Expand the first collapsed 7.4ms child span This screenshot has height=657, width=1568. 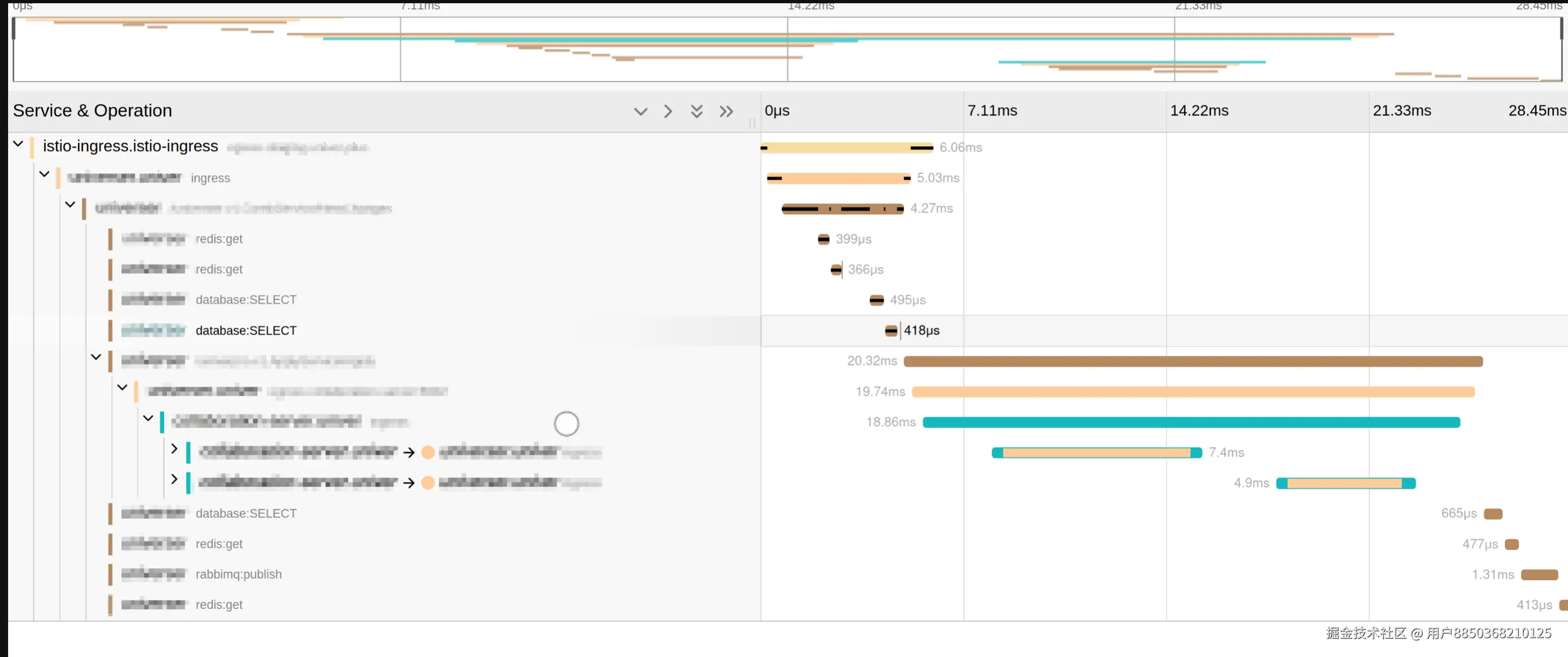click(174, 449)
